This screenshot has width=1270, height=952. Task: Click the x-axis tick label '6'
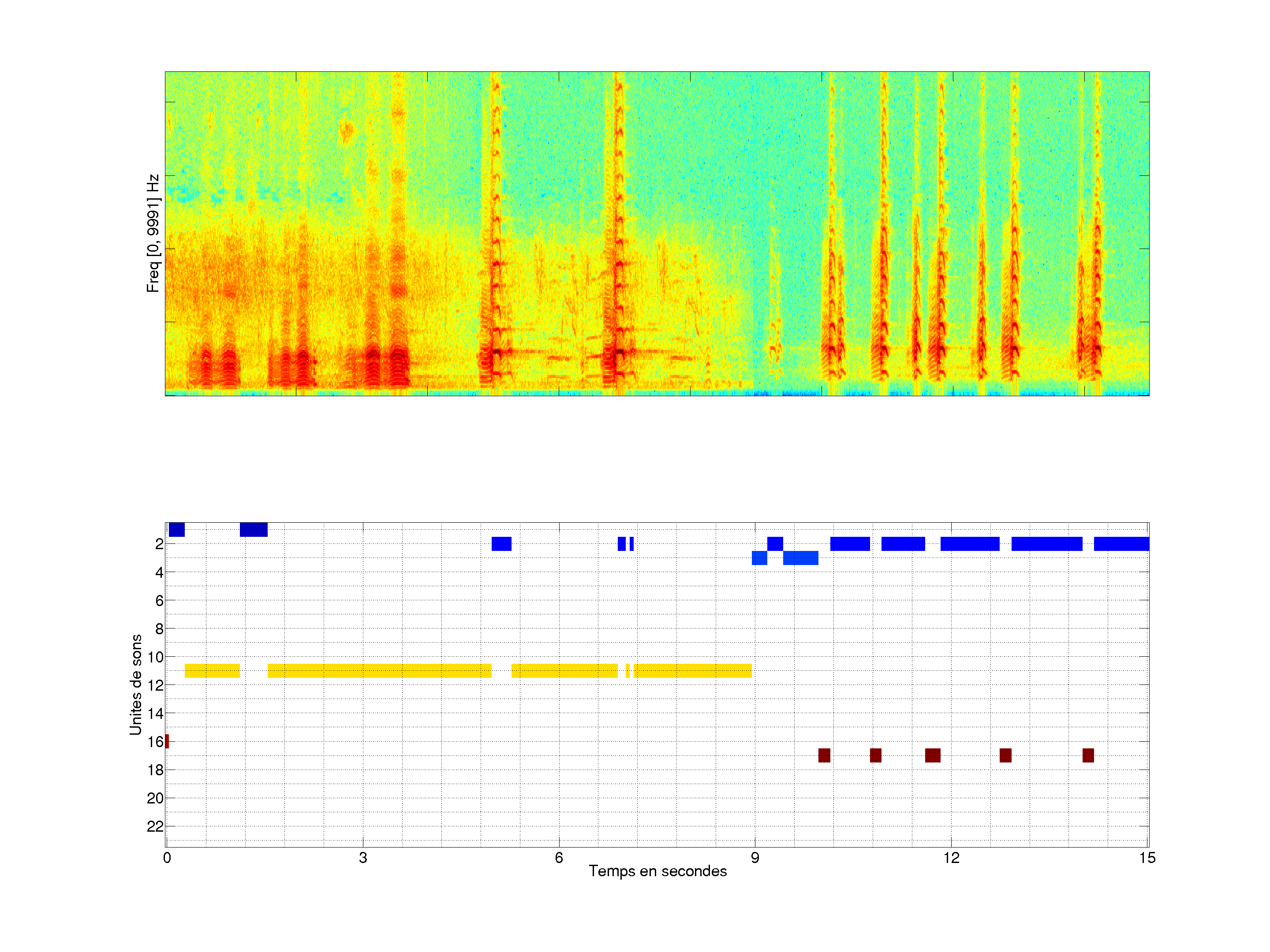point(559,857)
